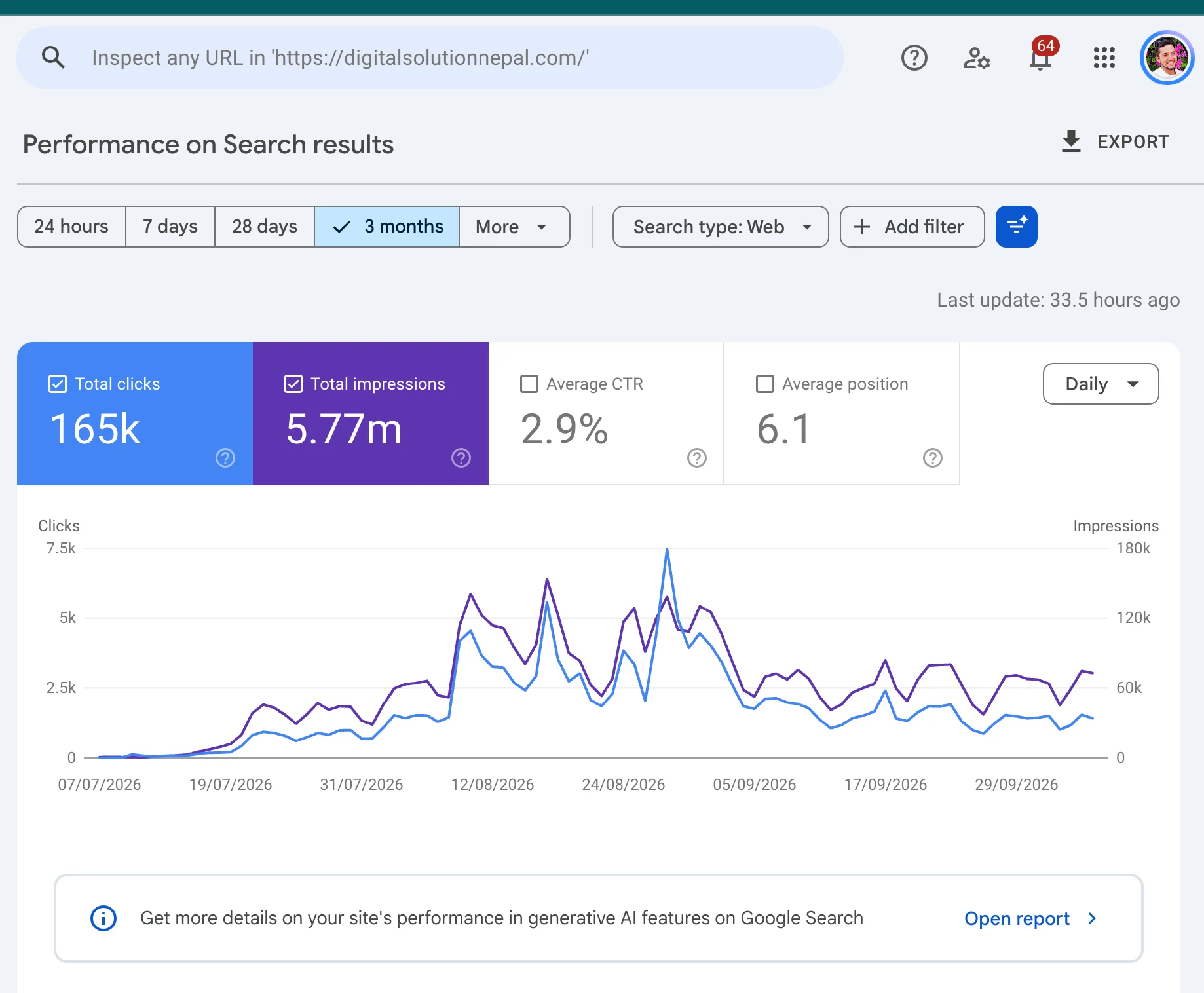Click the 165k total clicks value
1204x993 pixels.
pos(95,429)
